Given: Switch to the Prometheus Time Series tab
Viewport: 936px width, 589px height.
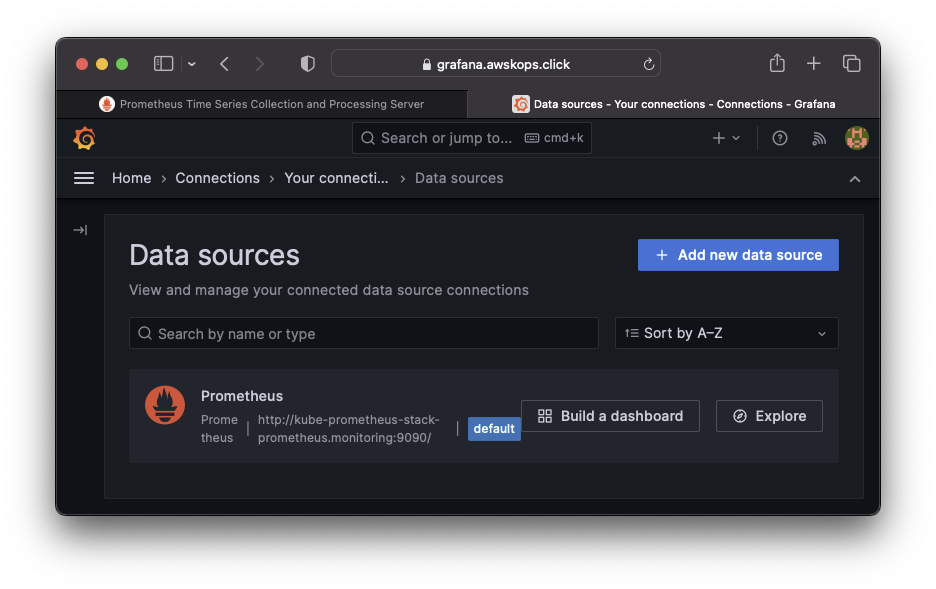Looking at the screenshot, I should (261, 104).
